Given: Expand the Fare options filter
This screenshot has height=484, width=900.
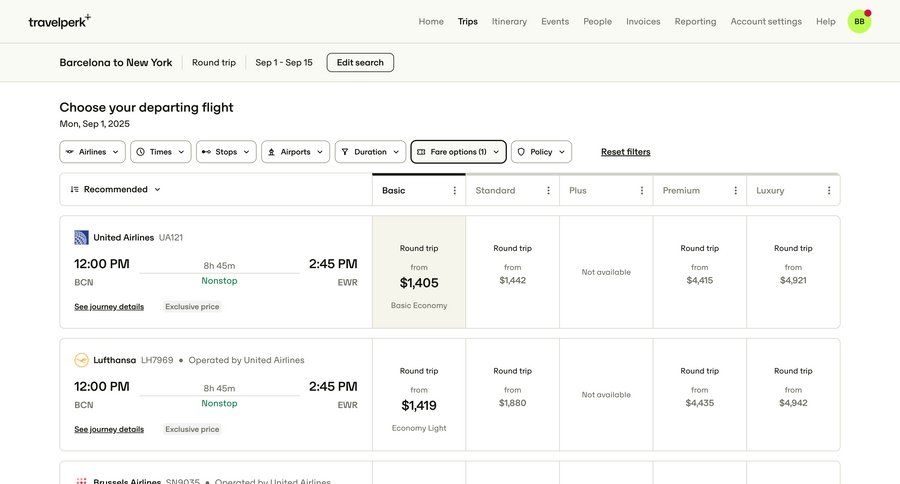Looking at the screenshot, I should tap(458, 152).
